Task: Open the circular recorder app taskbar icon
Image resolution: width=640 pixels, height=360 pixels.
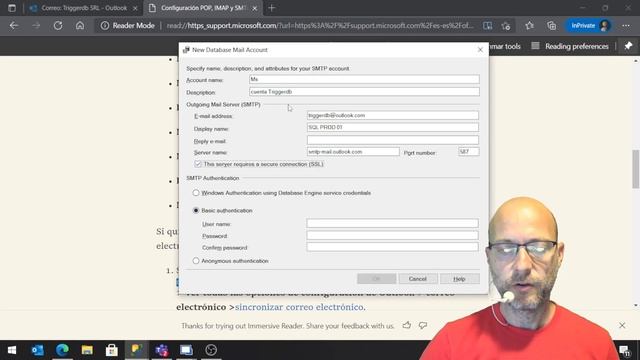Action: point(211,350)
